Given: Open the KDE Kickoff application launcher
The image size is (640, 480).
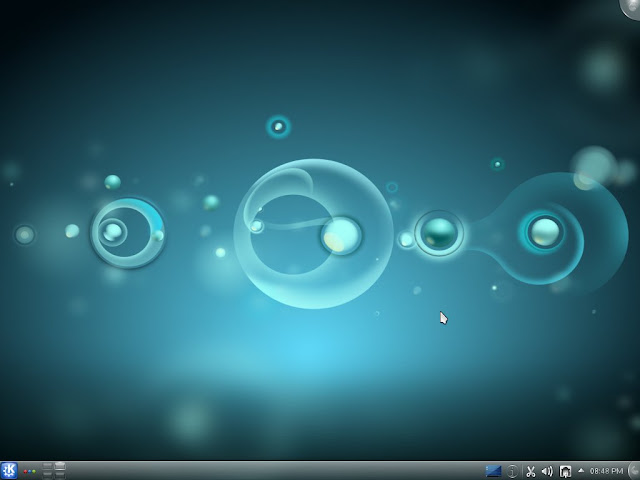Looking at the screenshot, I should (9, 471).
